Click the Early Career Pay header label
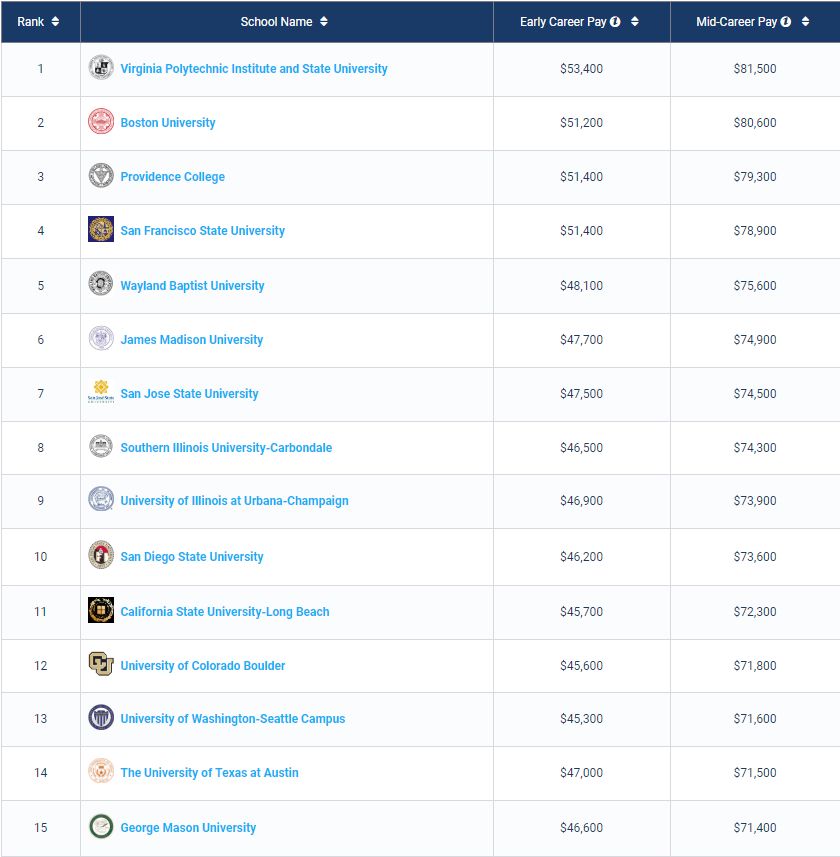840x857 pixels. click(x=563, y=22)
